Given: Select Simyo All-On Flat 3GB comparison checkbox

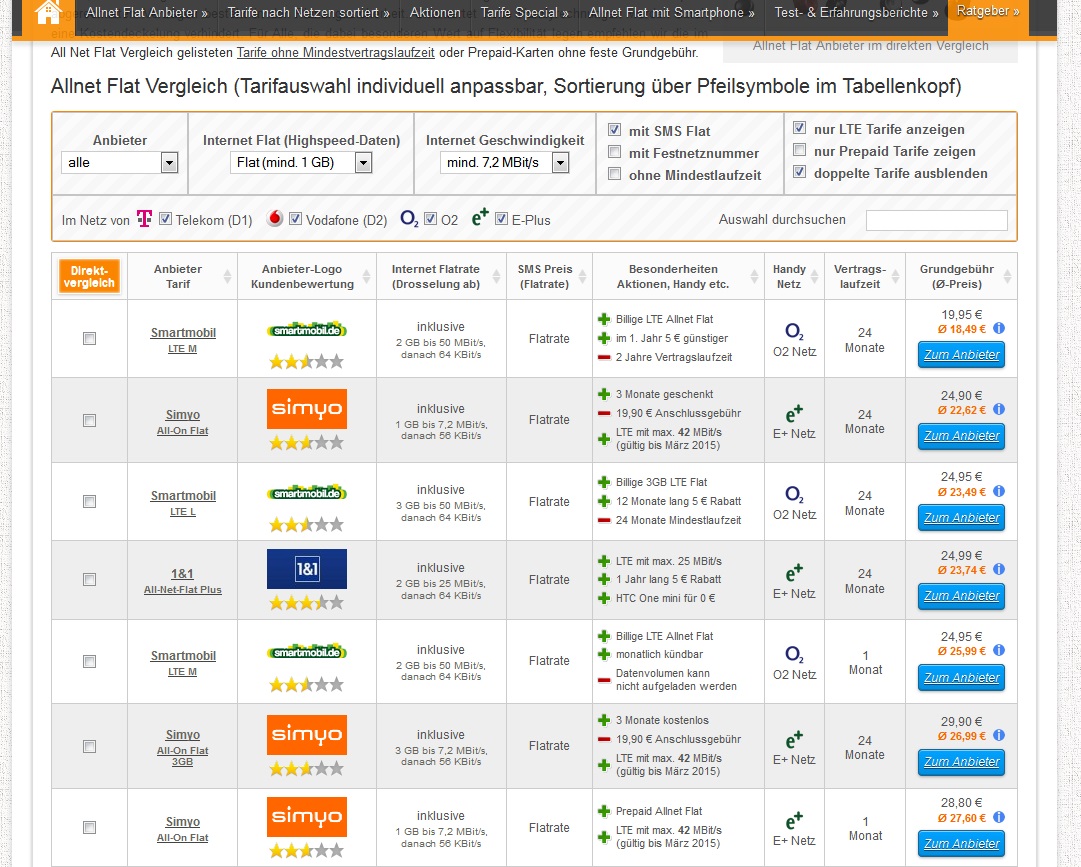Looking at the screenshot, I should click(x=89, y=746).
